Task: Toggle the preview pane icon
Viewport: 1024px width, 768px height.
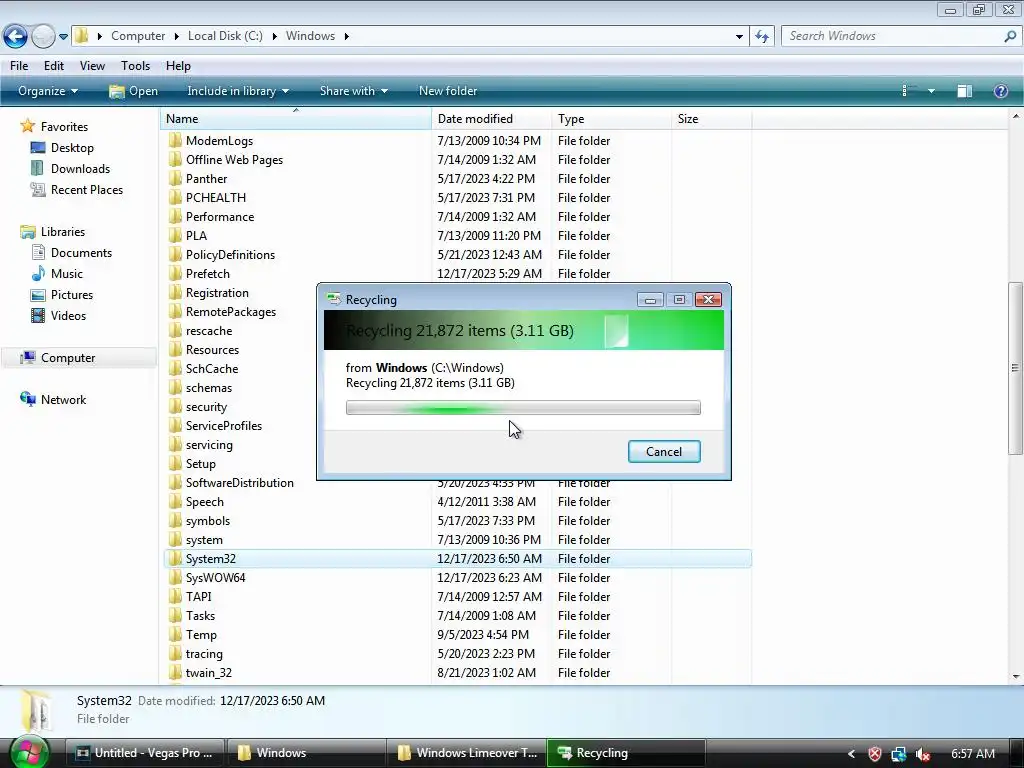Action: point(965,91)
